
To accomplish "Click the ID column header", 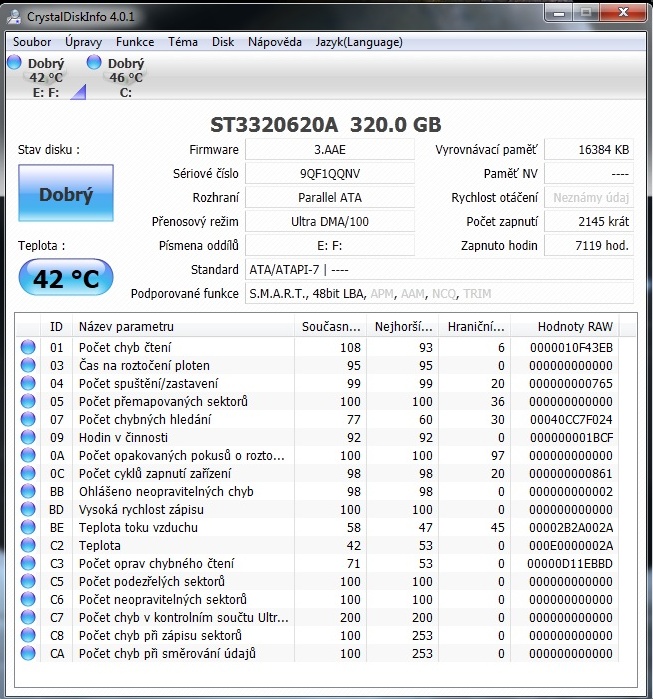I will 56,326.
